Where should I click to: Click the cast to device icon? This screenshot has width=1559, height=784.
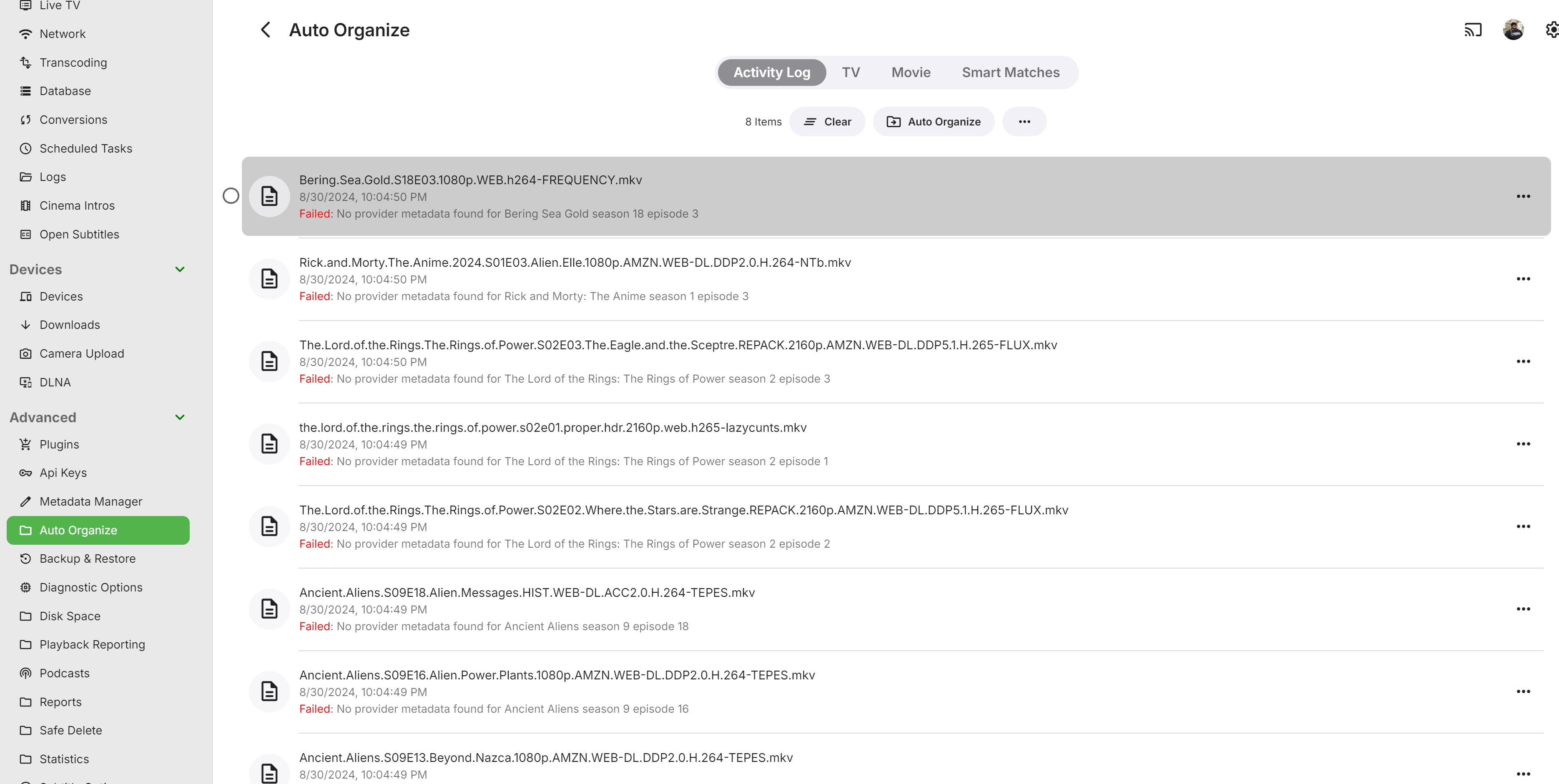coord(1472,30)
